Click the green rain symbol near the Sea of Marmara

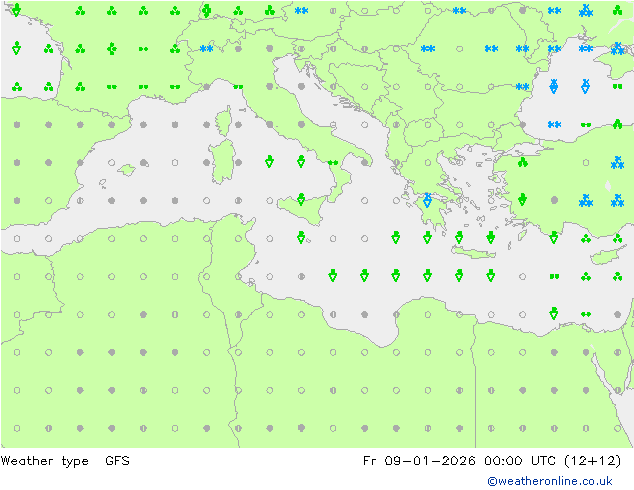522,163
